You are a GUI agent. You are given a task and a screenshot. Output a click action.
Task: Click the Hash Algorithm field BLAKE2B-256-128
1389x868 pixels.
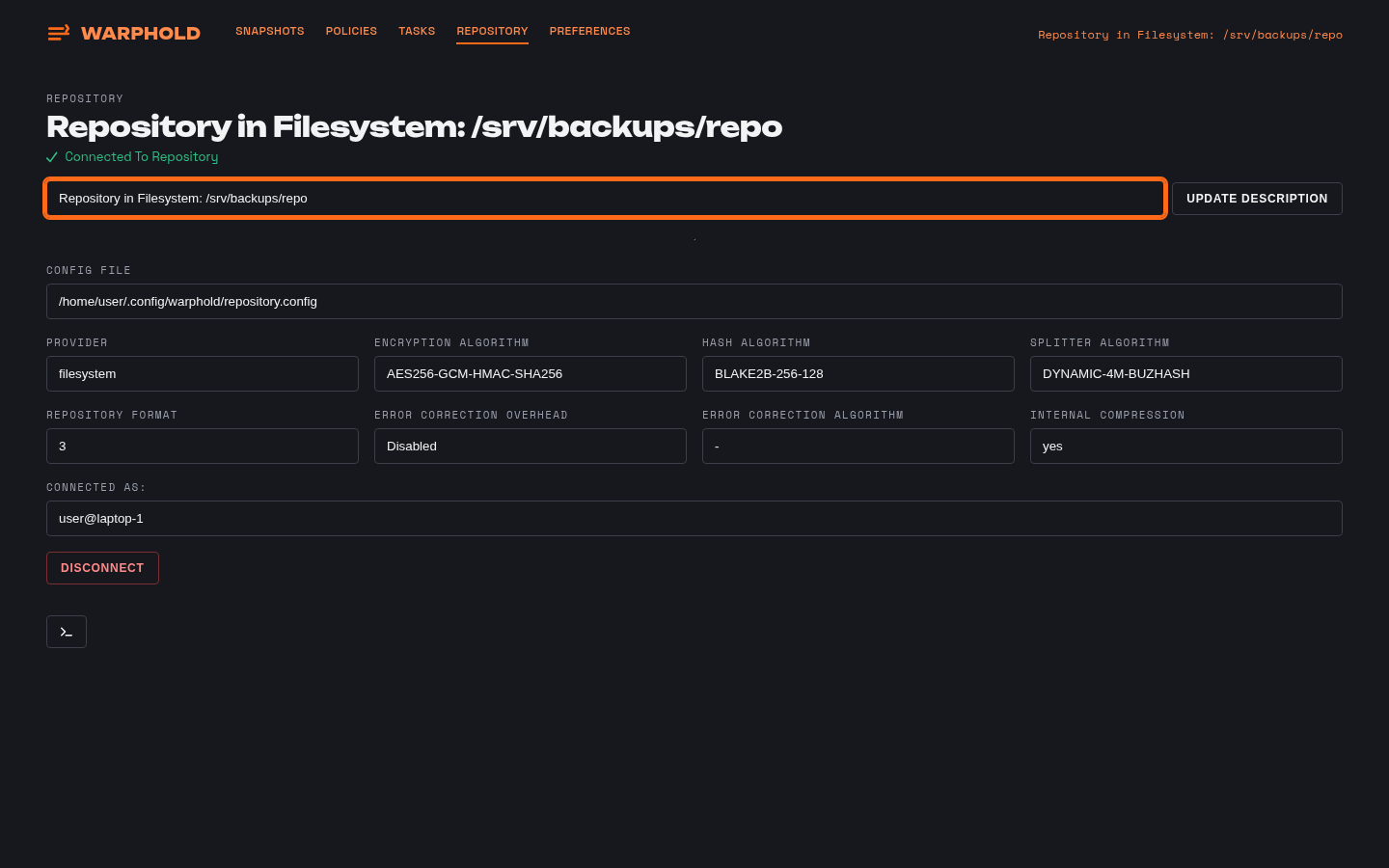coord(858,374)
